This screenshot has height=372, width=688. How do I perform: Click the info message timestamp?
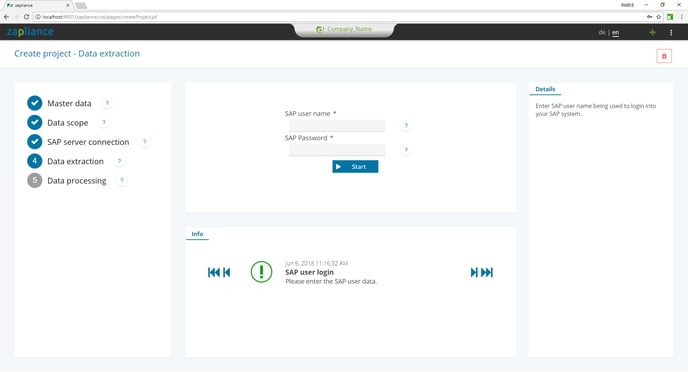pyautogui.click(x=316, y=263)
